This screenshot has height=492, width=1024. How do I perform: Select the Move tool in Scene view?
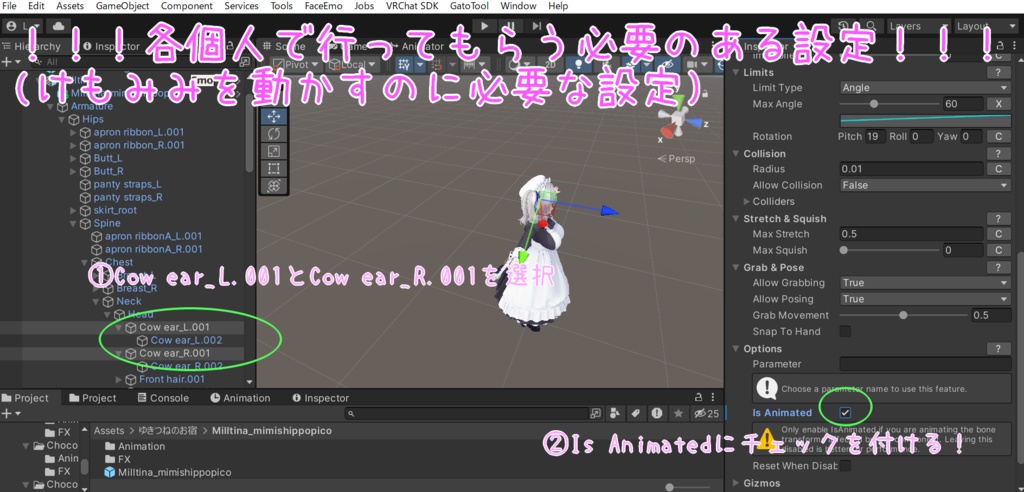click(274, 116)
